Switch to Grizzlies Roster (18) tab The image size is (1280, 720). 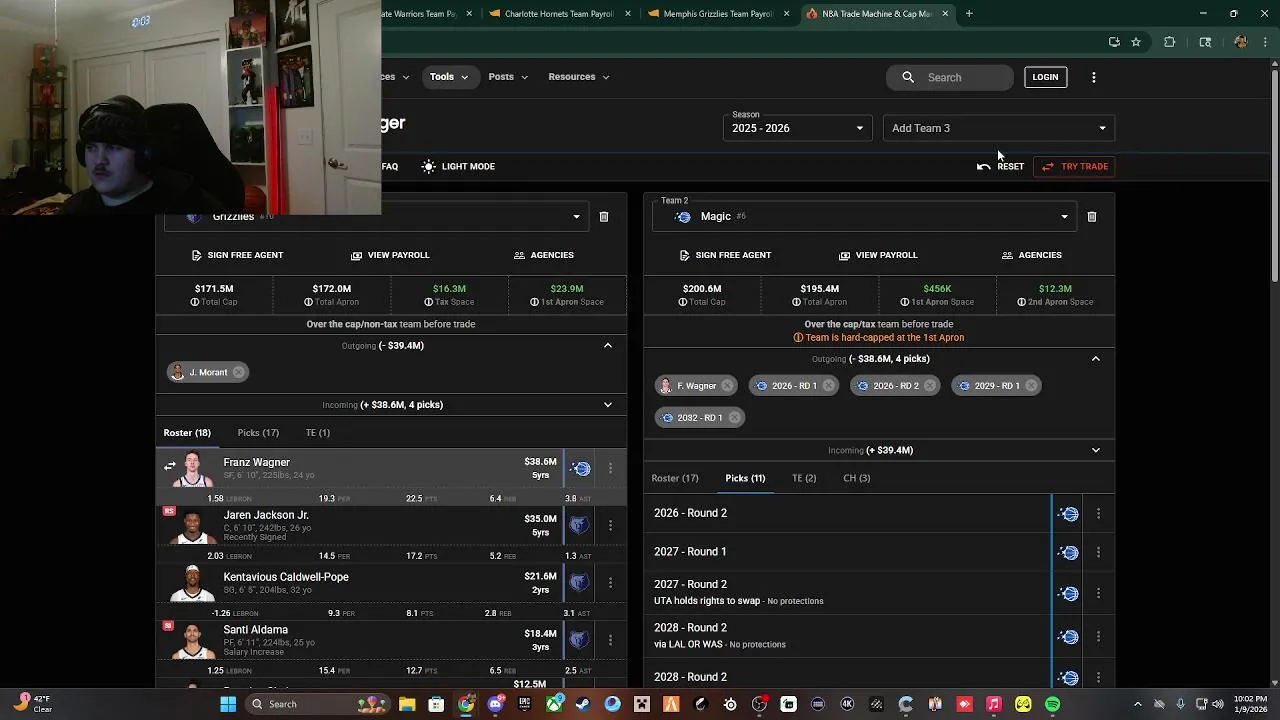pos(187,433)
